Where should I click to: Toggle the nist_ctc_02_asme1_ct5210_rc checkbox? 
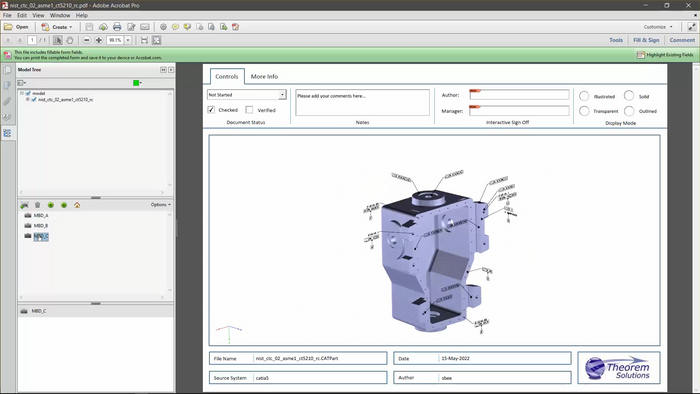tap(34, 100)
